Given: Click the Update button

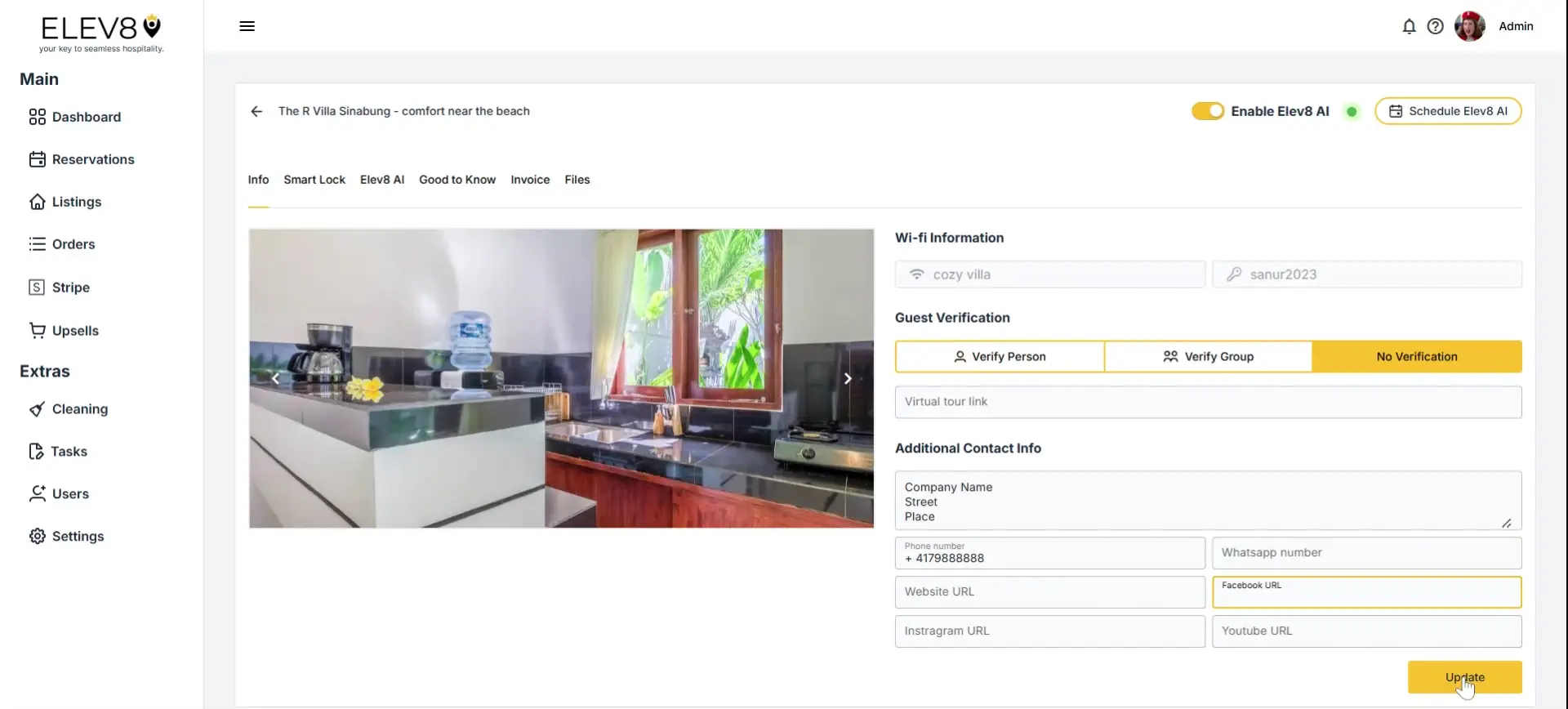Looking at the screenshot, I should 1464,677.
